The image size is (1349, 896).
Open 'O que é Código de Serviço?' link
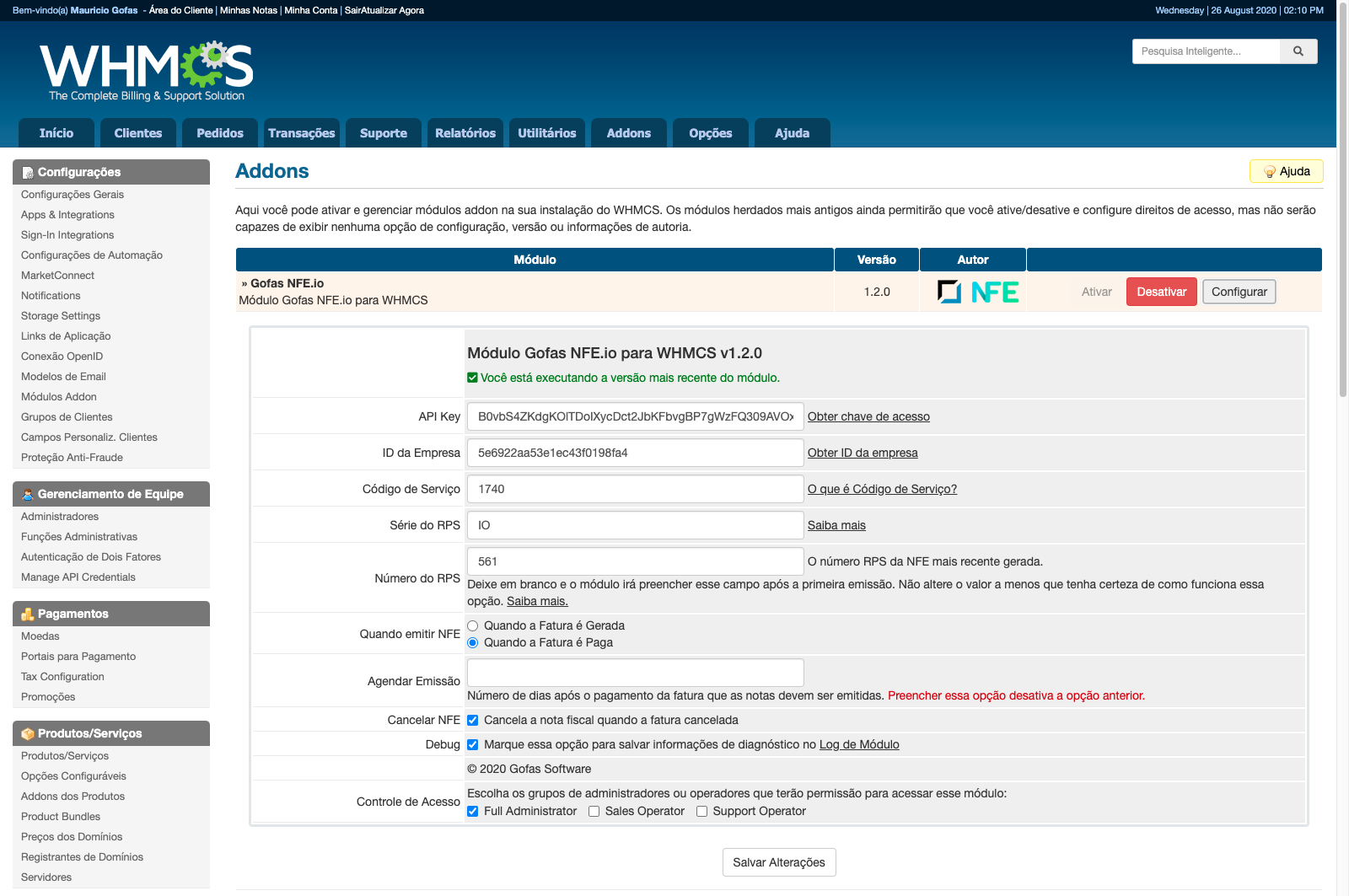click(x=882, y=489)
